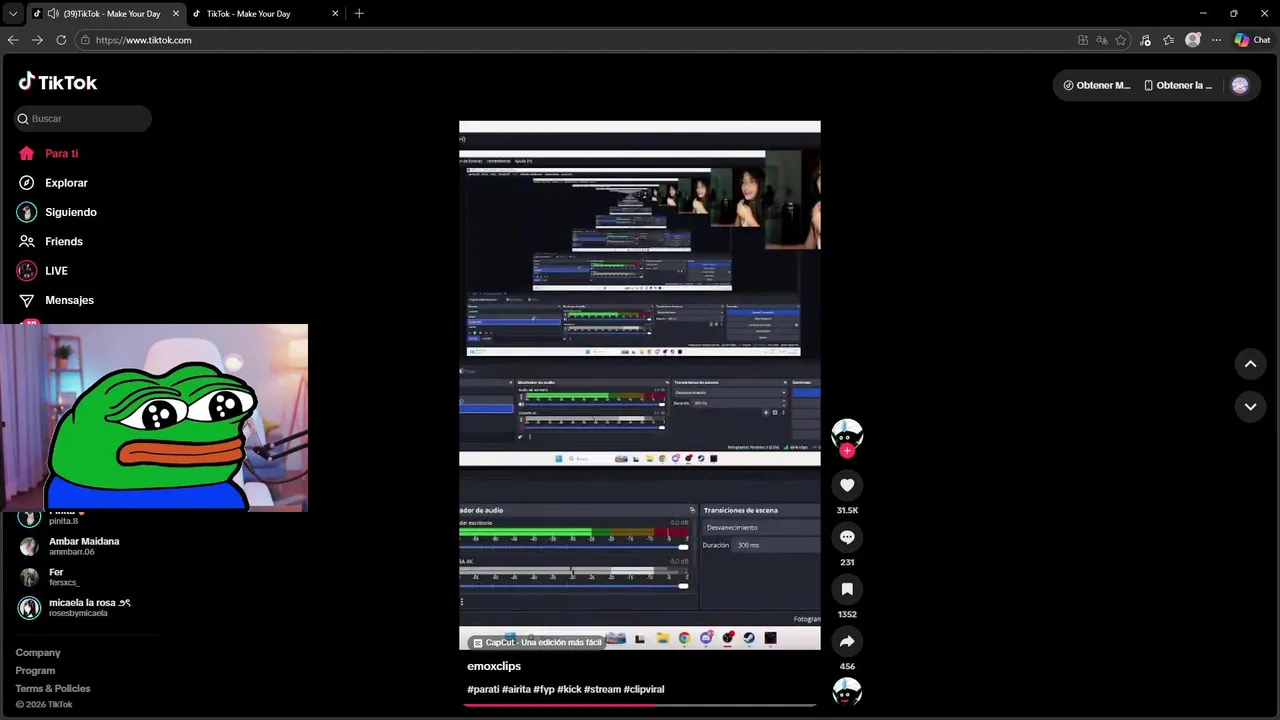Open the TikTok profile avatar menu
Image resolution: width=1280 pixels, height=720 pixels.
(x=1240, y=85)
